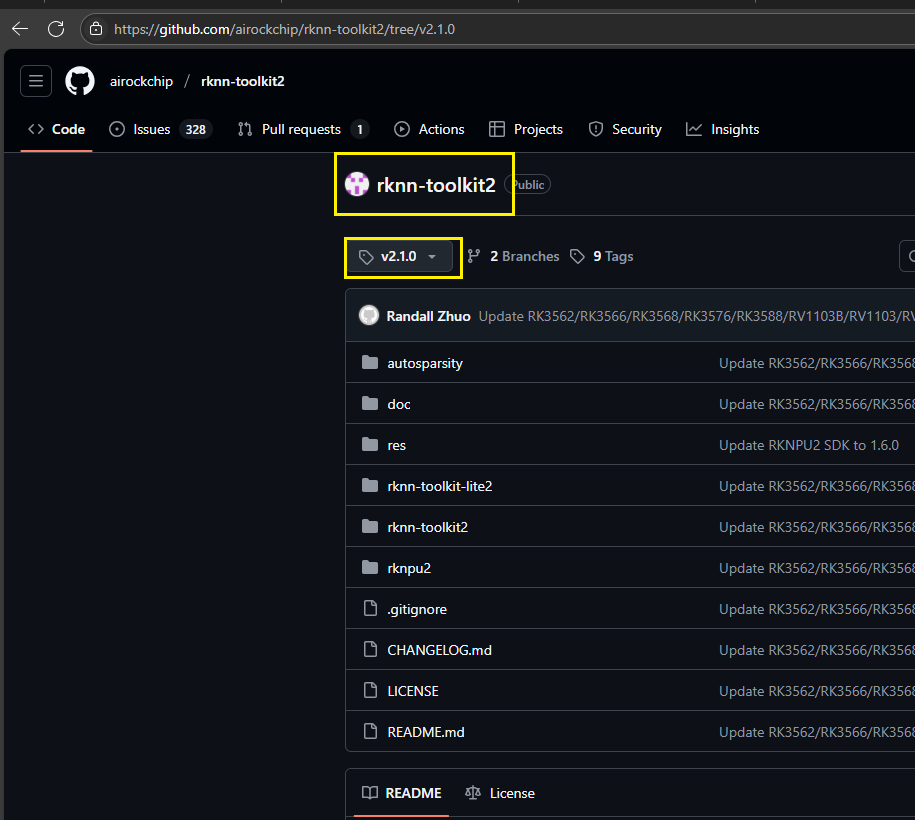915x820 pixels.
Task: Open the rknn-toolkit-lite2 folder
Action: click(439, 486)
